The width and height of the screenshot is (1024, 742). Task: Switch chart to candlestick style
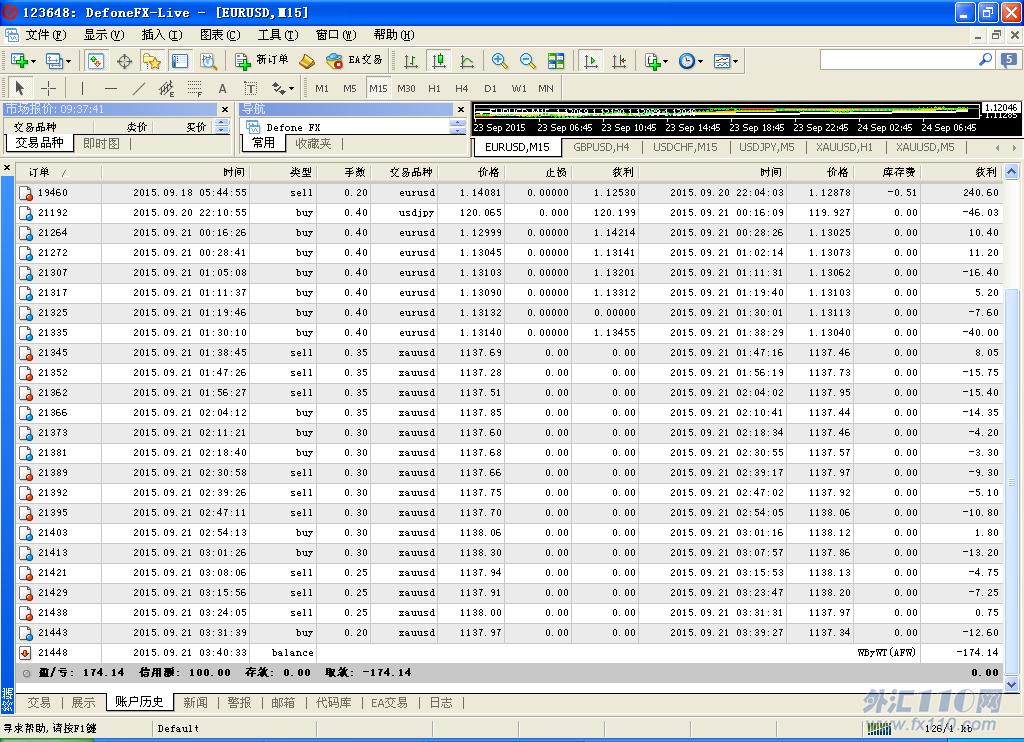(x=439, y=61)
